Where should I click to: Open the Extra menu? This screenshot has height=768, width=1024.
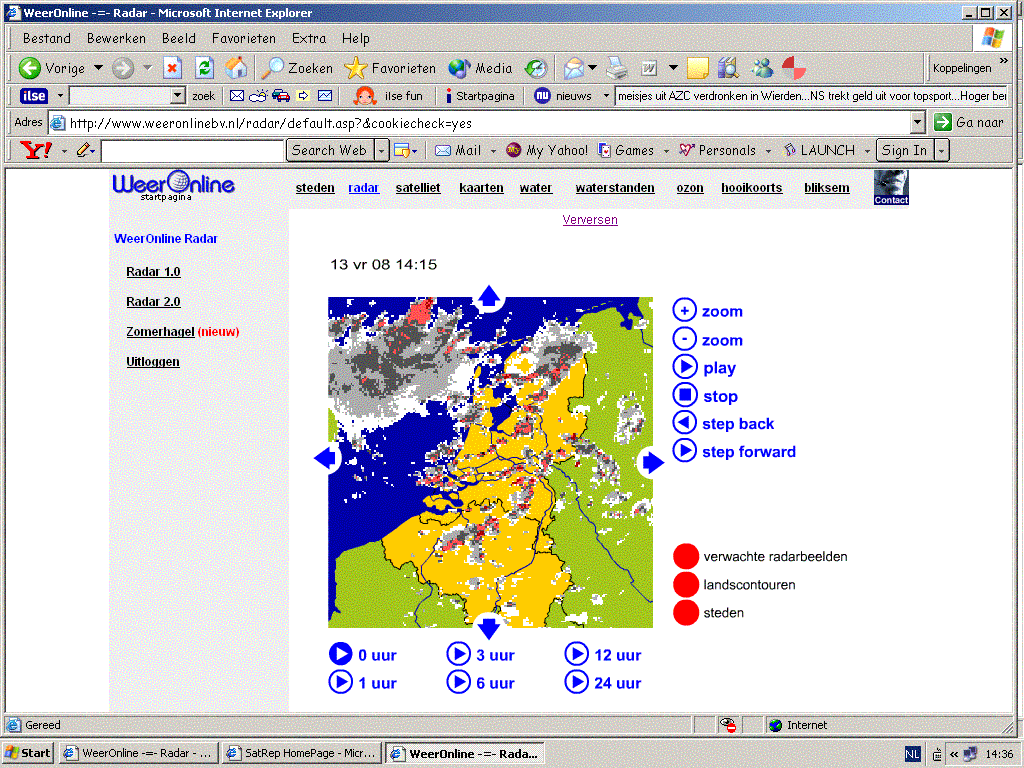pos(309,39)
